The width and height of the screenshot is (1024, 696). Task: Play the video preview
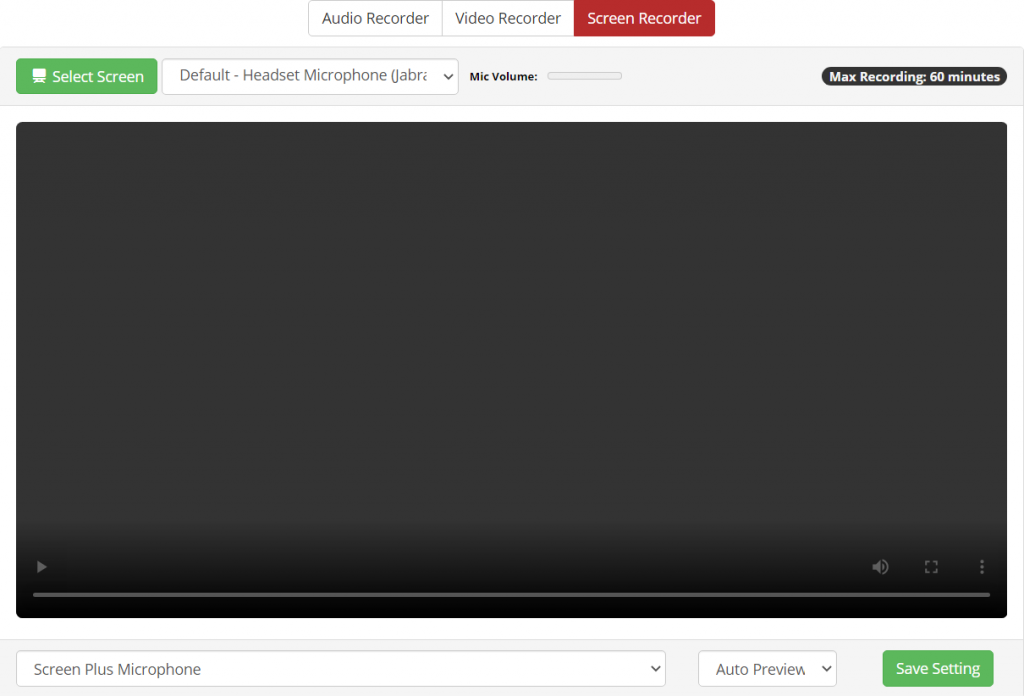point(42,567)
